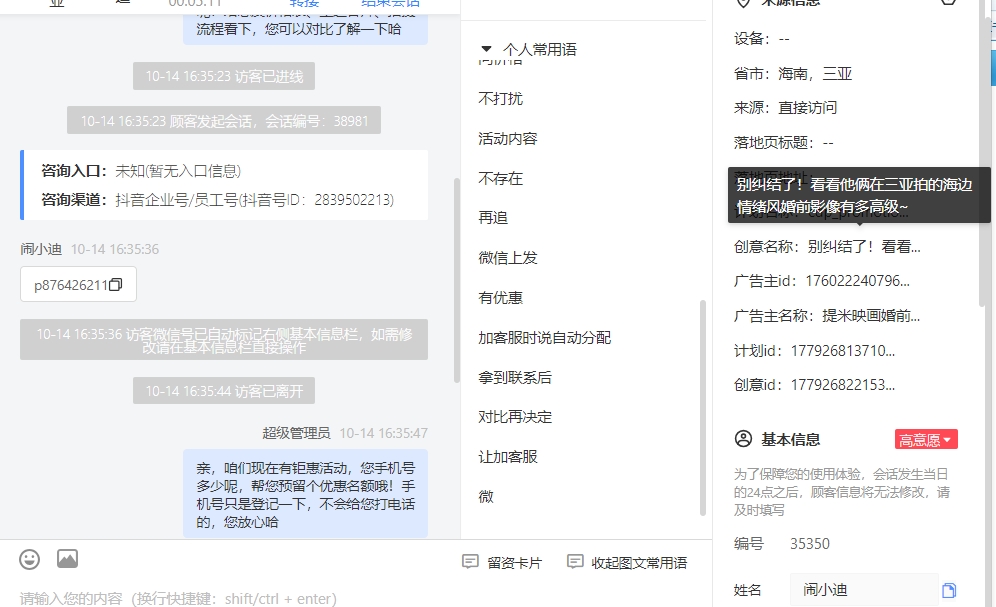Click the 别纠结了 tooltip text
This screenshot has height=607, width=996.
point(854,195)
